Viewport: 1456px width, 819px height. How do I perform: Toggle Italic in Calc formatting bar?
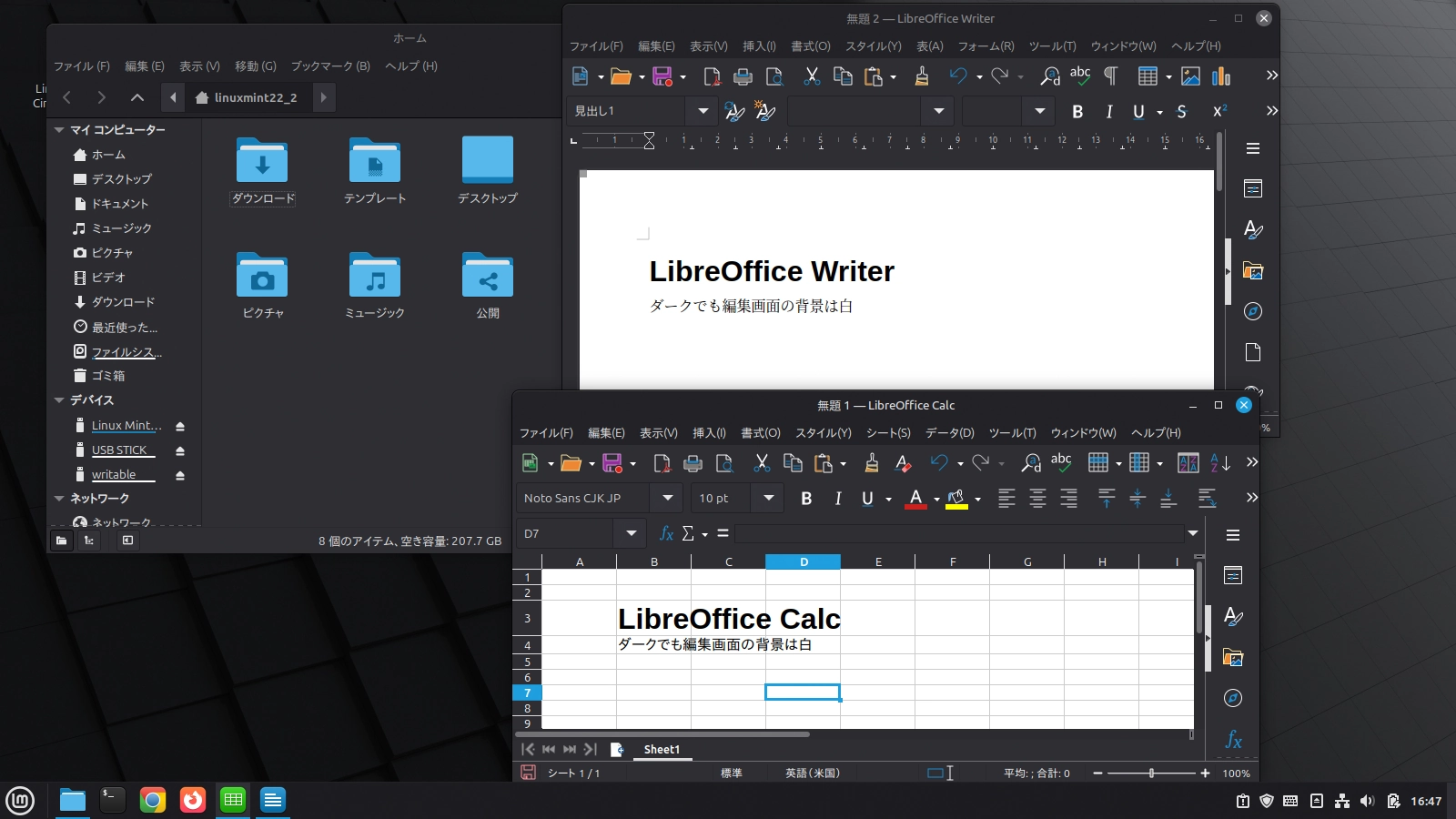(x=837, y=498)
